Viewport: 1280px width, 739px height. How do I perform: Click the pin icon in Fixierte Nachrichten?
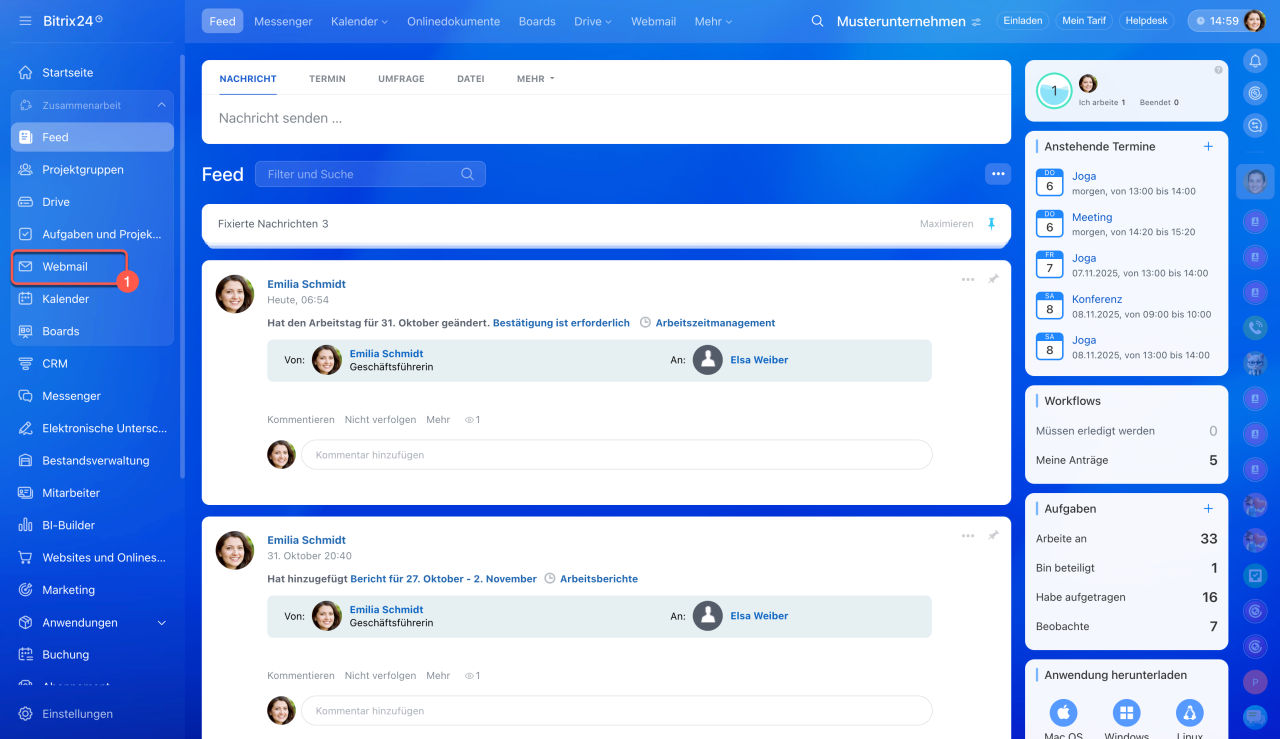pos(992,224)
